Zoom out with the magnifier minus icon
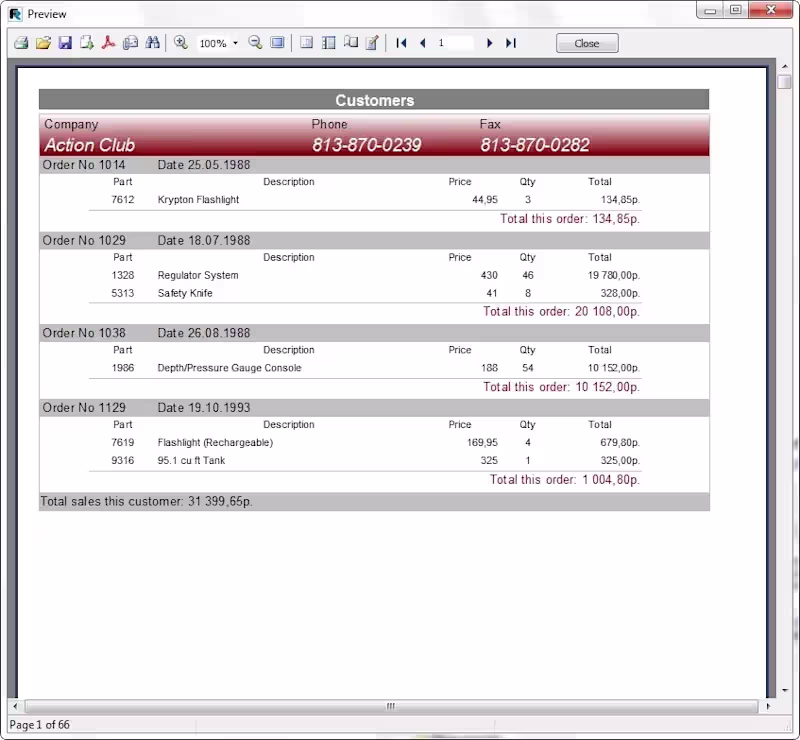Viewport: 800px width, 740px height. 255,43
